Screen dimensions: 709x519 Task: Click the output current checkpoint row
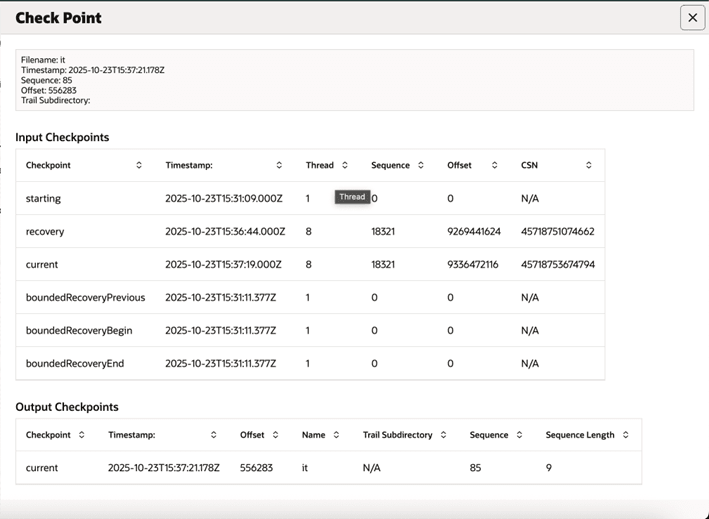click(x=42, y=467)
